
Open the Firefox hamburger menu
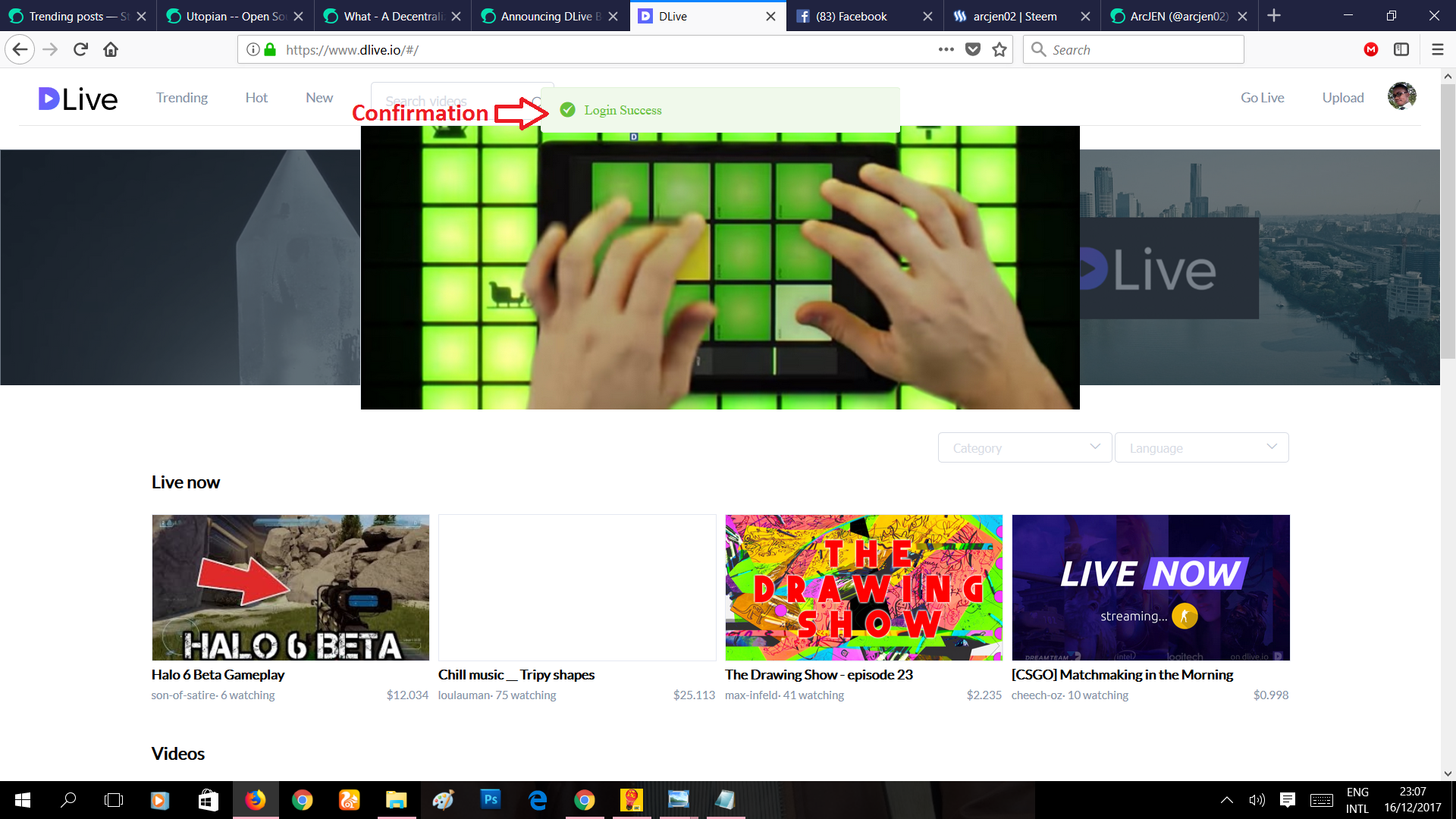pyautogui.click(x=1437, y=50)
